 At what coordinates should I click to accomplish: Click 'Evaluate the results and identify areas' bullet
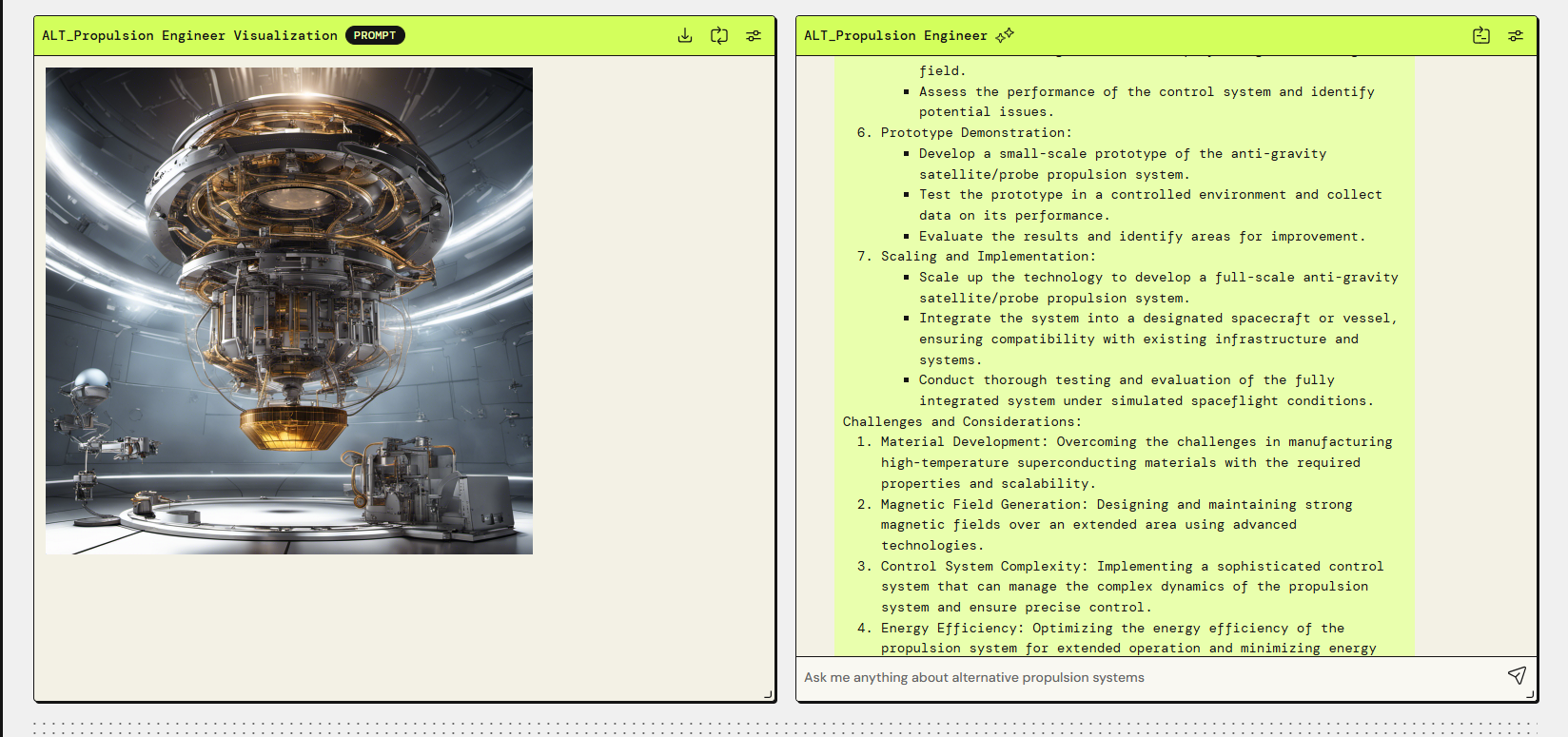pyautogui.click(x=1142, y=236)
